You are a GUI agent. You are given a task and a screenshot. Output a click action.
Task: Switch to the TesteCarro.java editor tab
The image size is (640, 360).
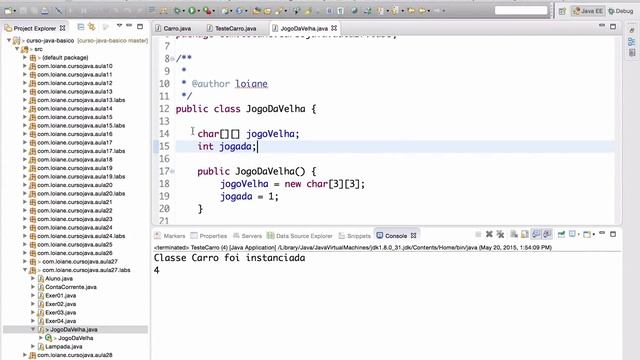(x=232, y=28)
